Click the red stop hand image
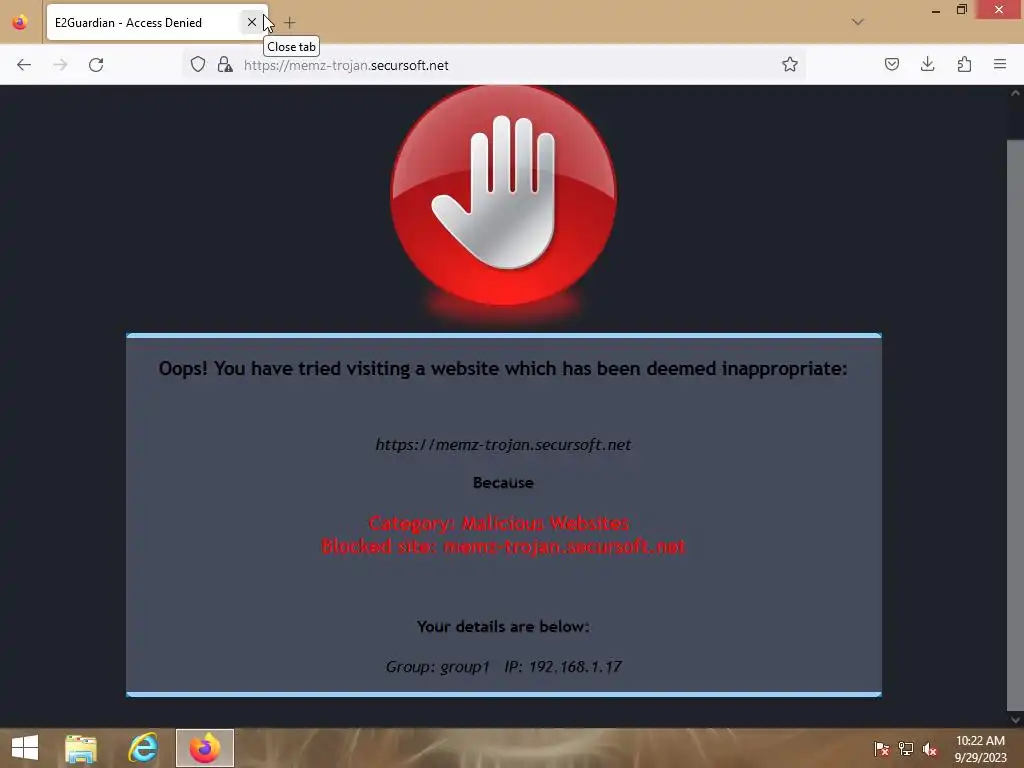This screenshot has width=1024, height=768. [504, 195]
